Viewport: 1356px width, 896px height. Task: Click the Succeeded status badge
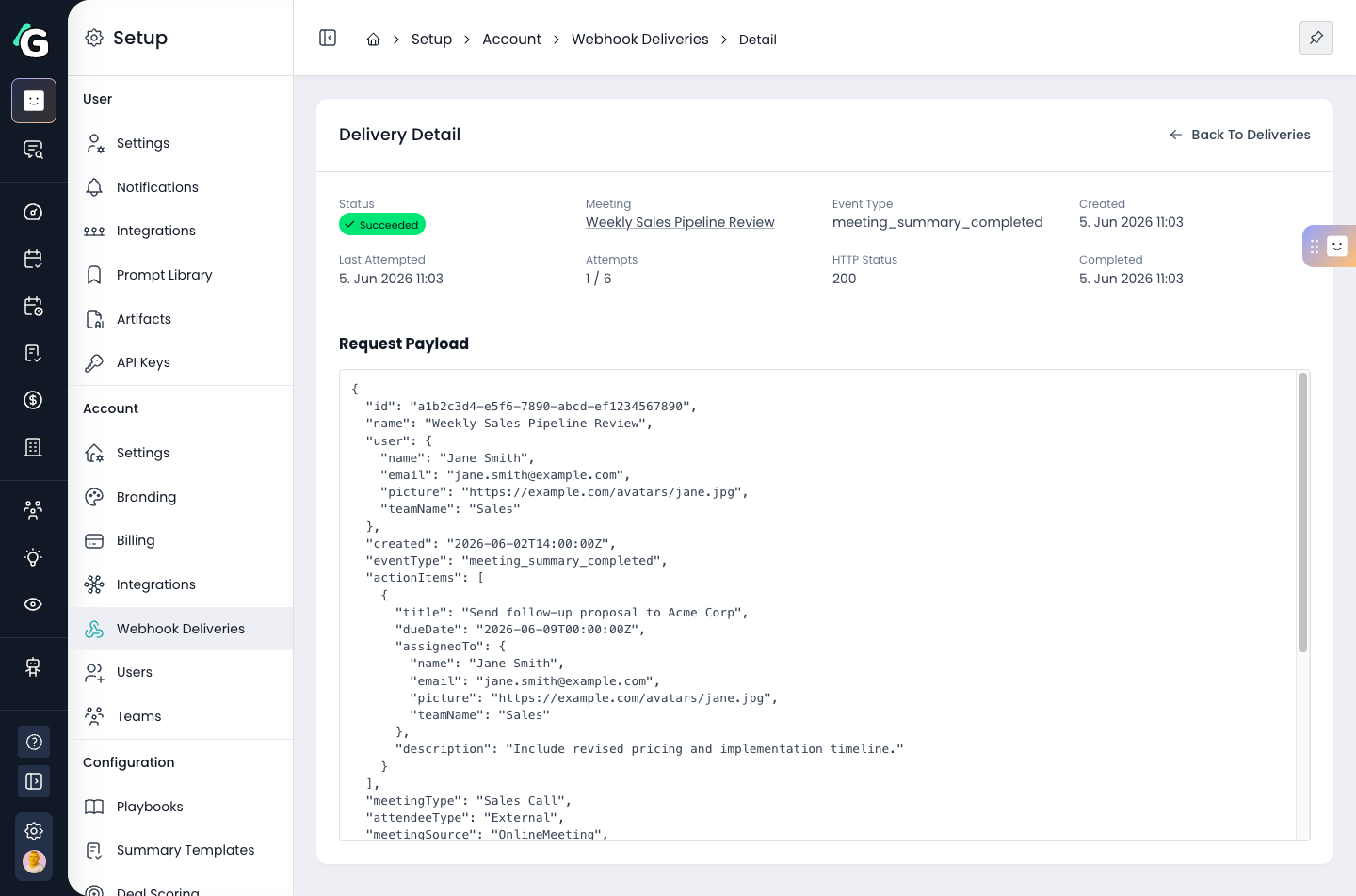(x=382, y=225)
